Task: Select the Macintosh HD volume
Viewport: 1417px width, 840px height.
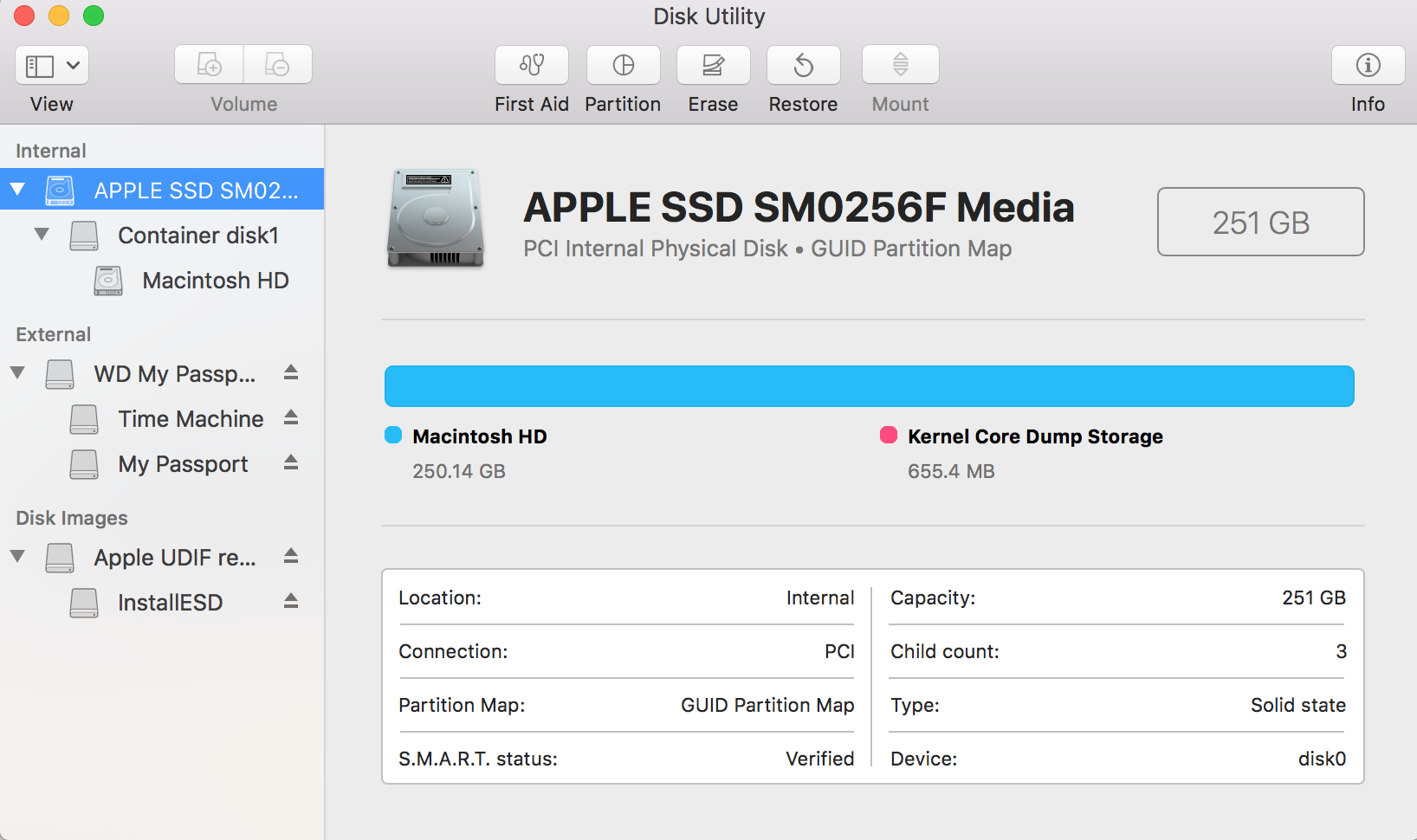Action: (x=162, y=281)
